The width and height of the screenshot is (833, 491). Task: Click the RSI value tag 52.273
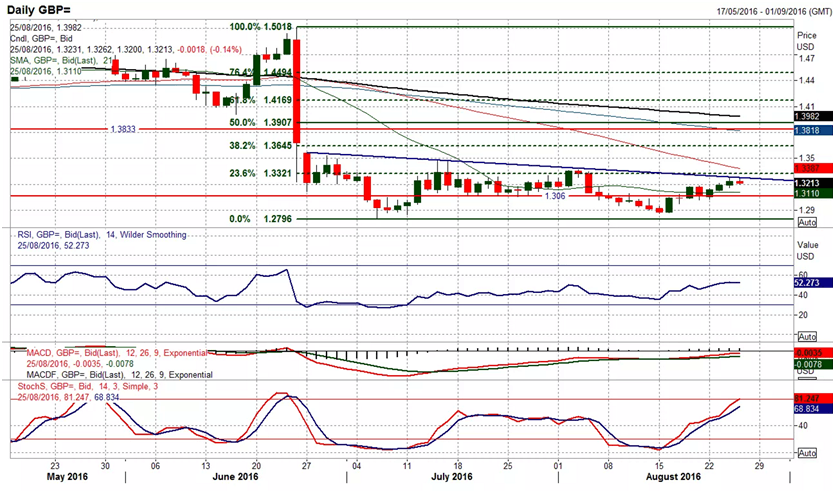pos(806,282)
